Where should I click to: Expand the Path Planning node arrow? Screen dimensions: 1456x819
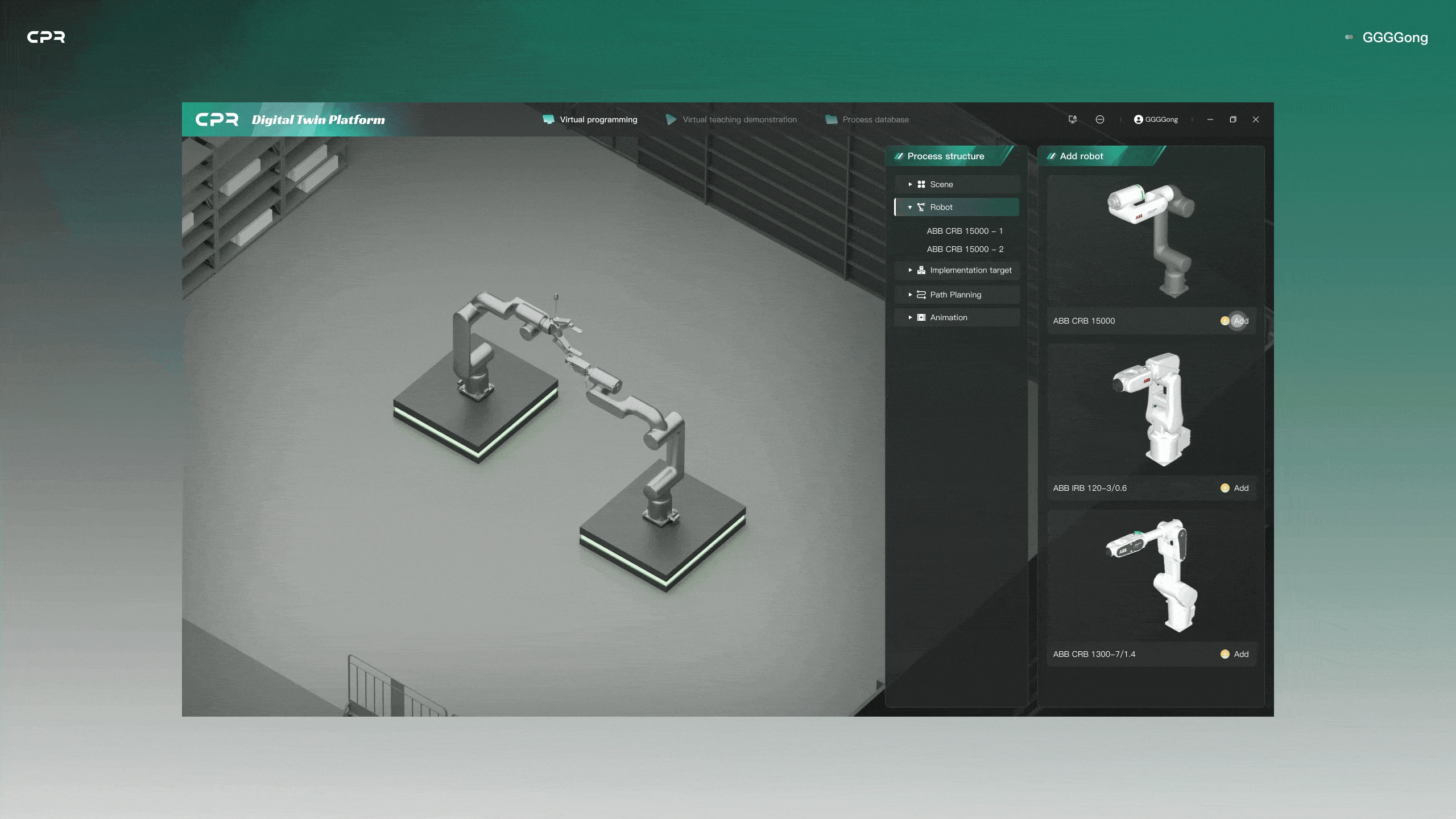click(910, 295)
